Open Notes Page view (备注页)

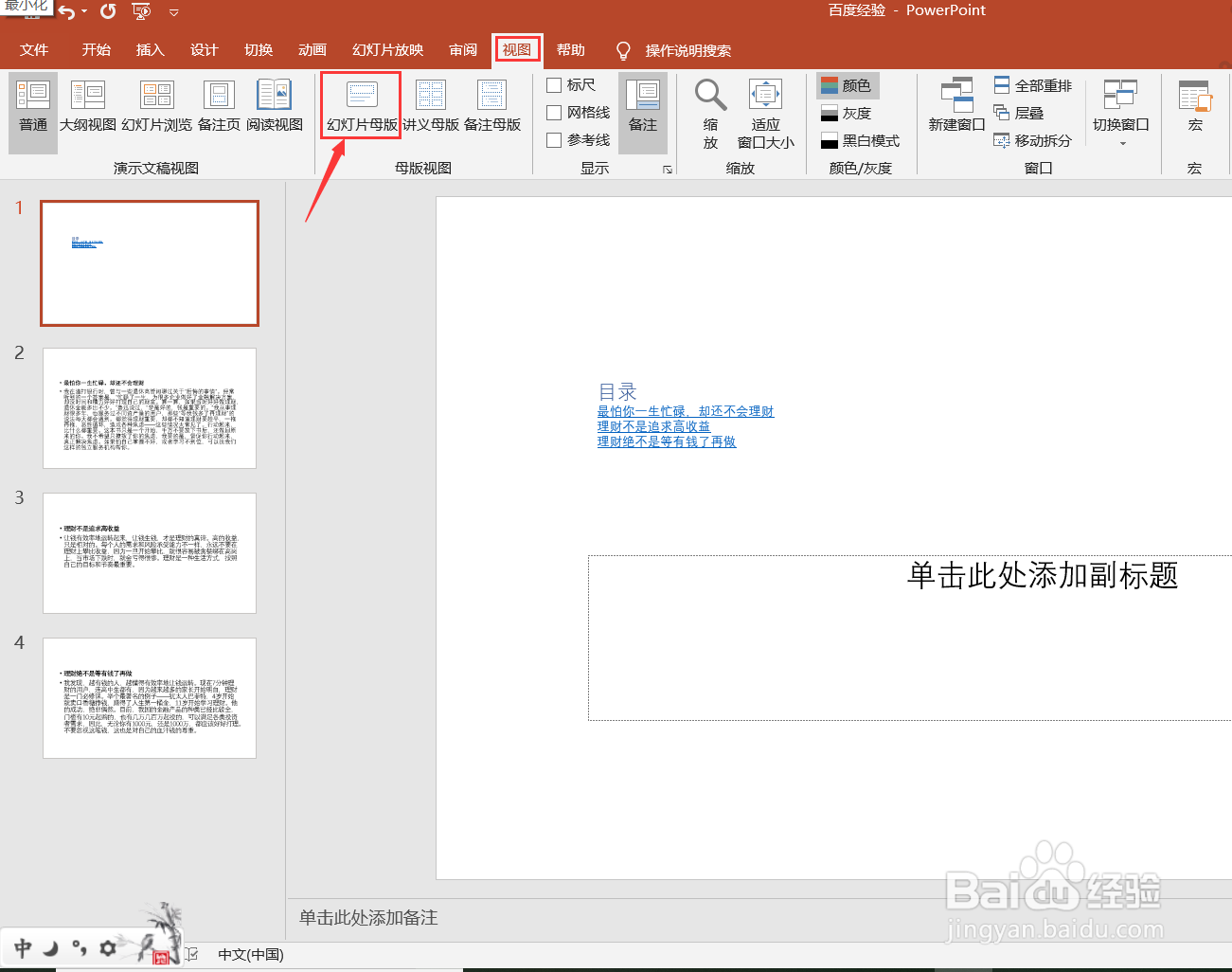(x=219, y=104)
